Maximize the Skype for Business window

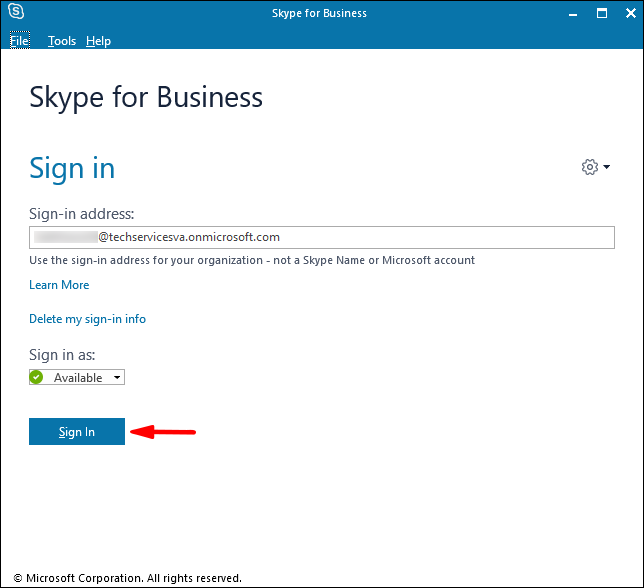pos(602,14)
